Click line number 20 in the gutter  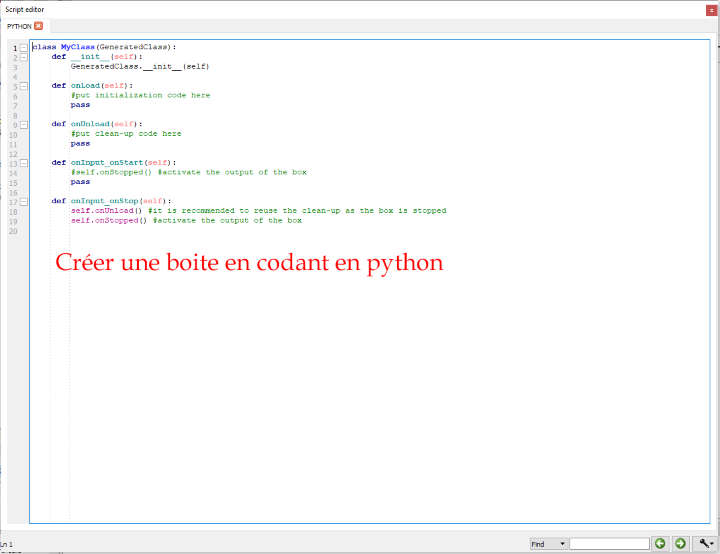[x=13, y=231]
